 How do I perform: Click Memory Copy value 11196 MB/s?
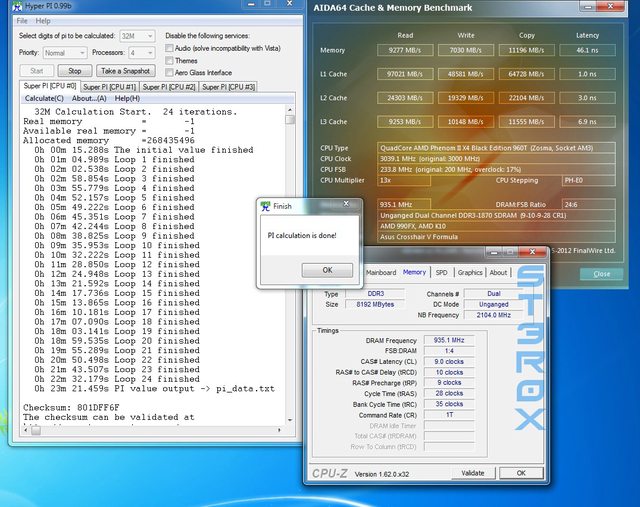tap(526, 50)
